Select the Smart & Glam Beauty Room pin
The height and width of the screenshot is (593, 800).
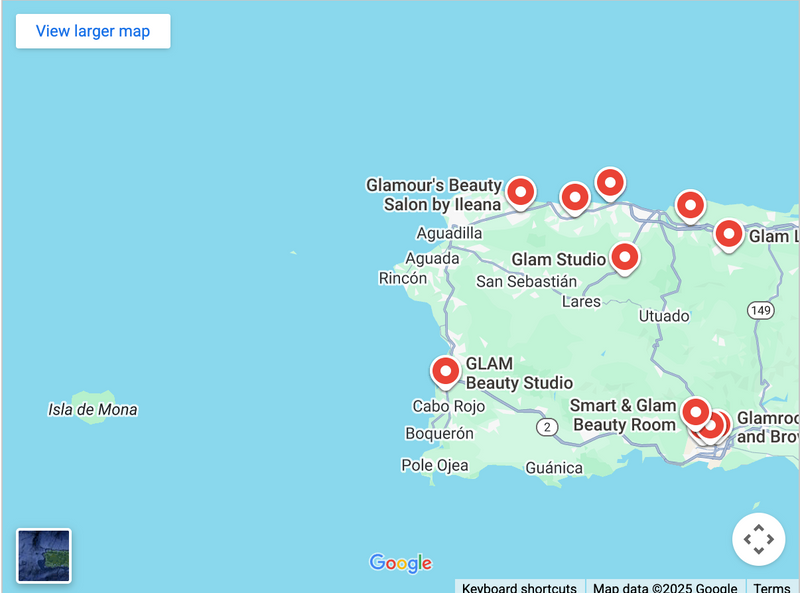click(x=695, y=412)
